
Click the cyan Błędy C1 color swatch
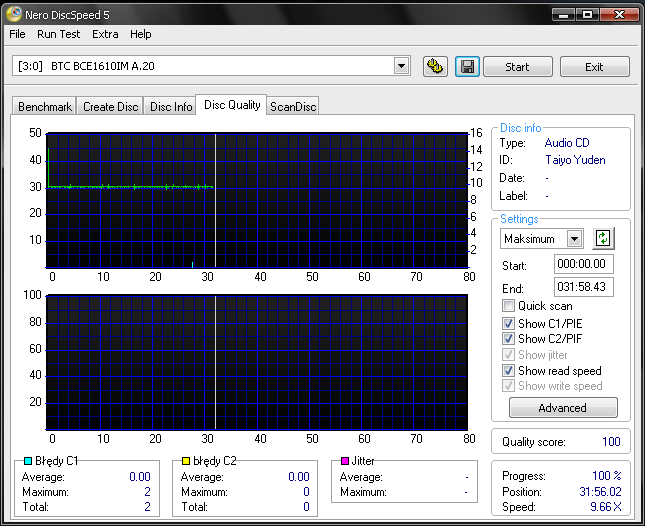28,461
